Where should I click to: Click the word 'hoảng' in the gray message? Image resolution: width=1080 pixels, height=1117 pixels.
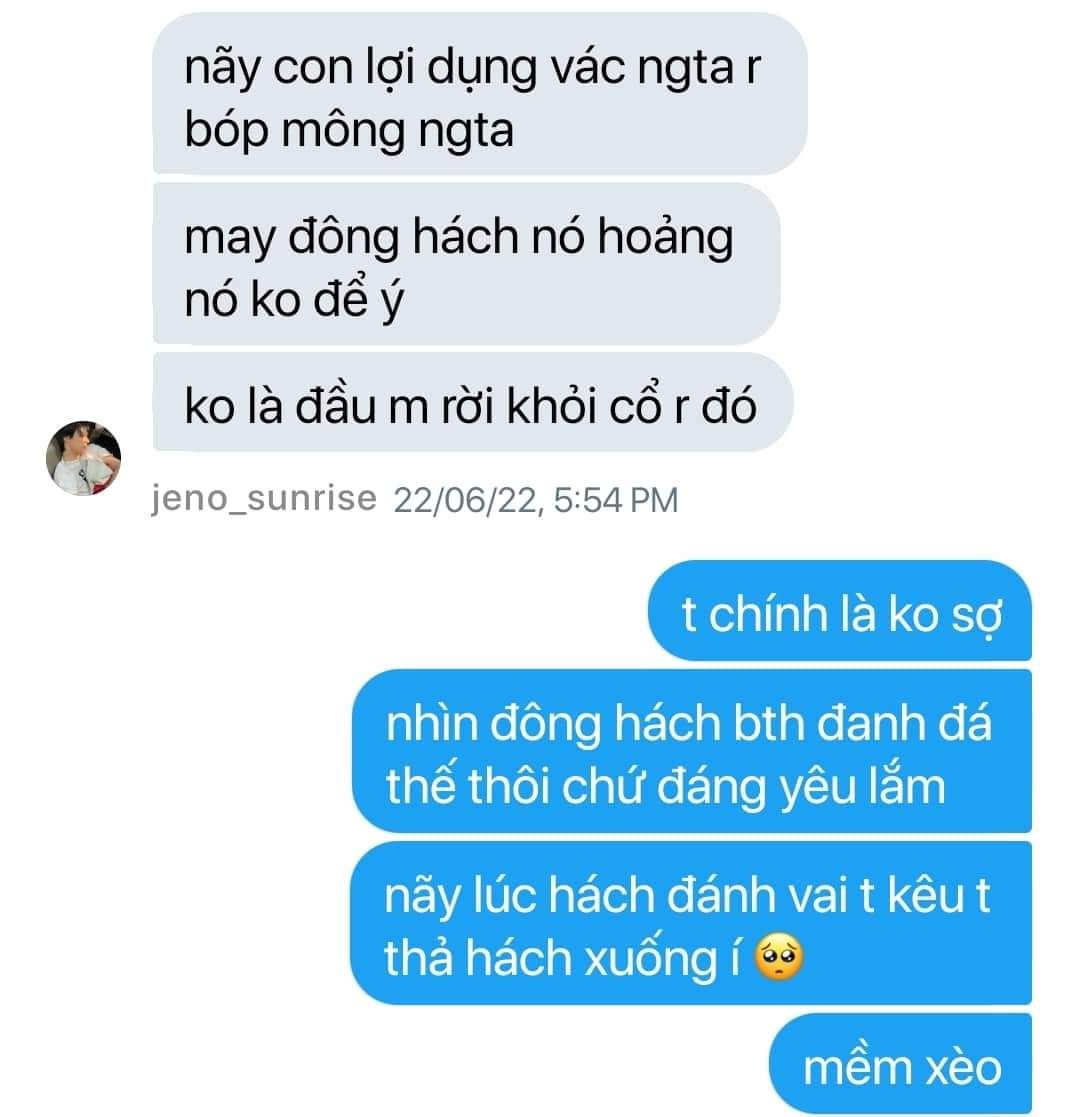coord(665,239)
